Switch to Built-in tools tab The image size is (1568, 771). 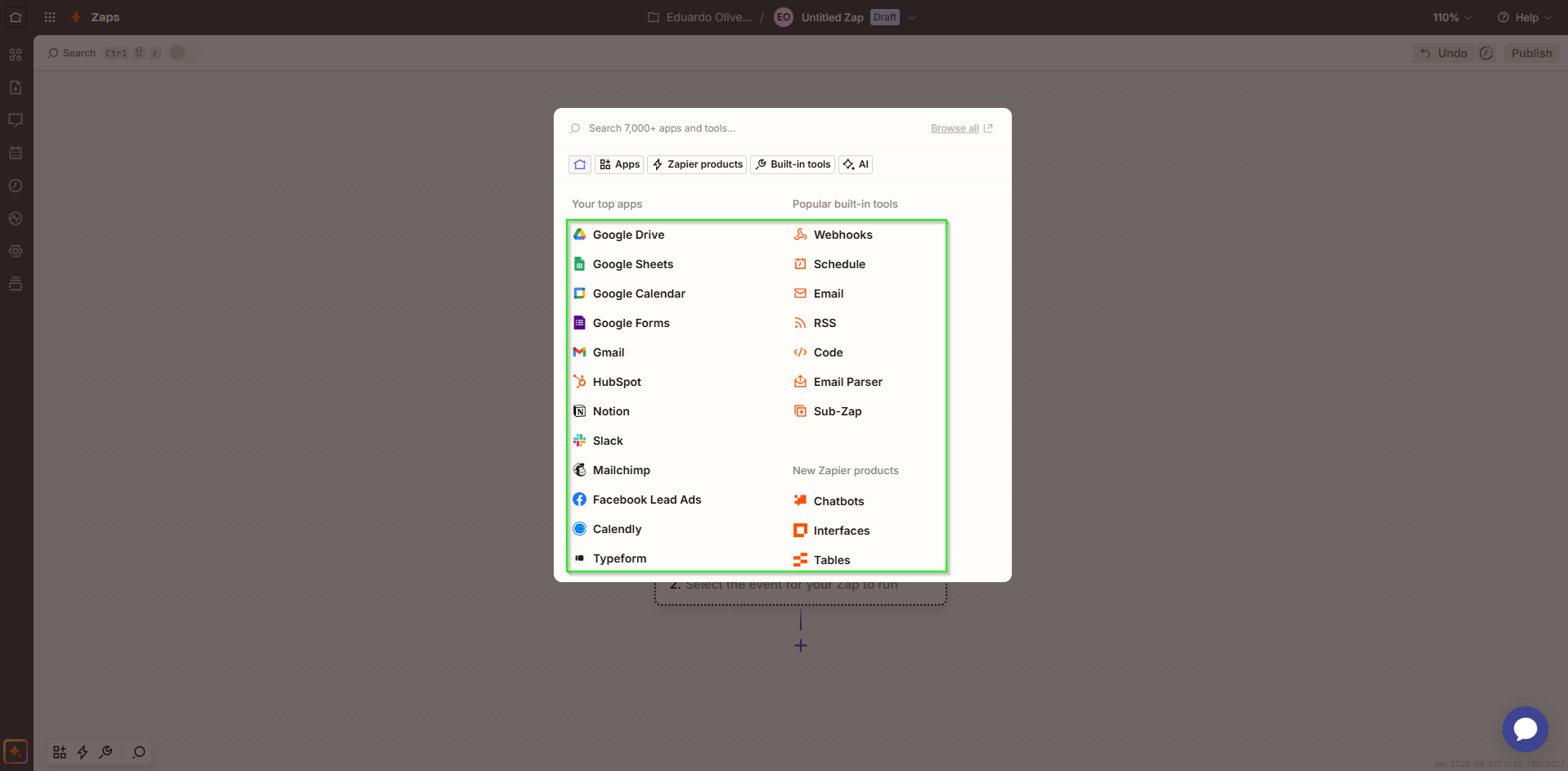793,164
